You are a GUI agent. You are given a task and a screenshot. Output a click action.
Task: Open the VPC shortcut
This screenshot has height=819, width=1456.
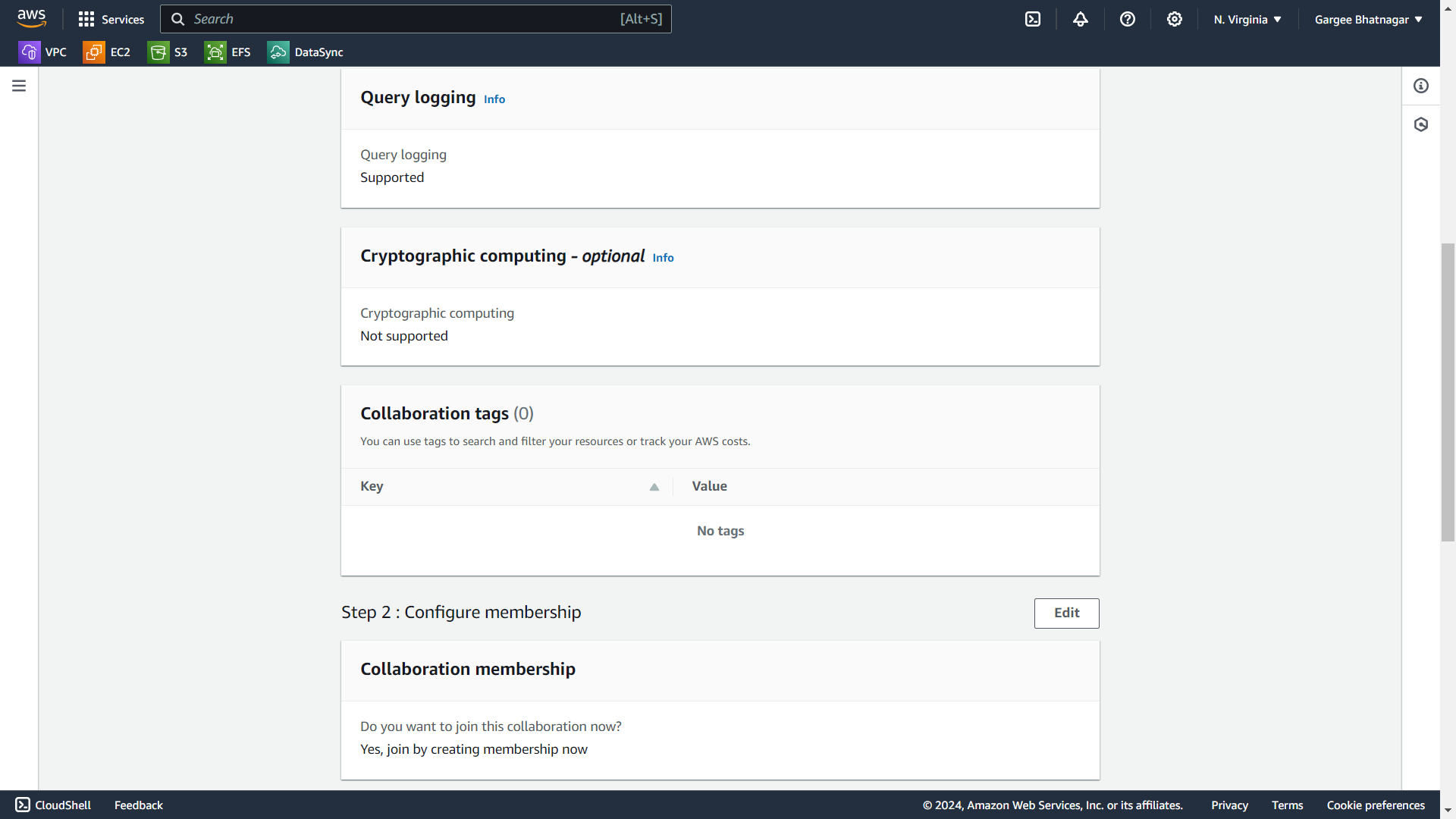(42, 52)
